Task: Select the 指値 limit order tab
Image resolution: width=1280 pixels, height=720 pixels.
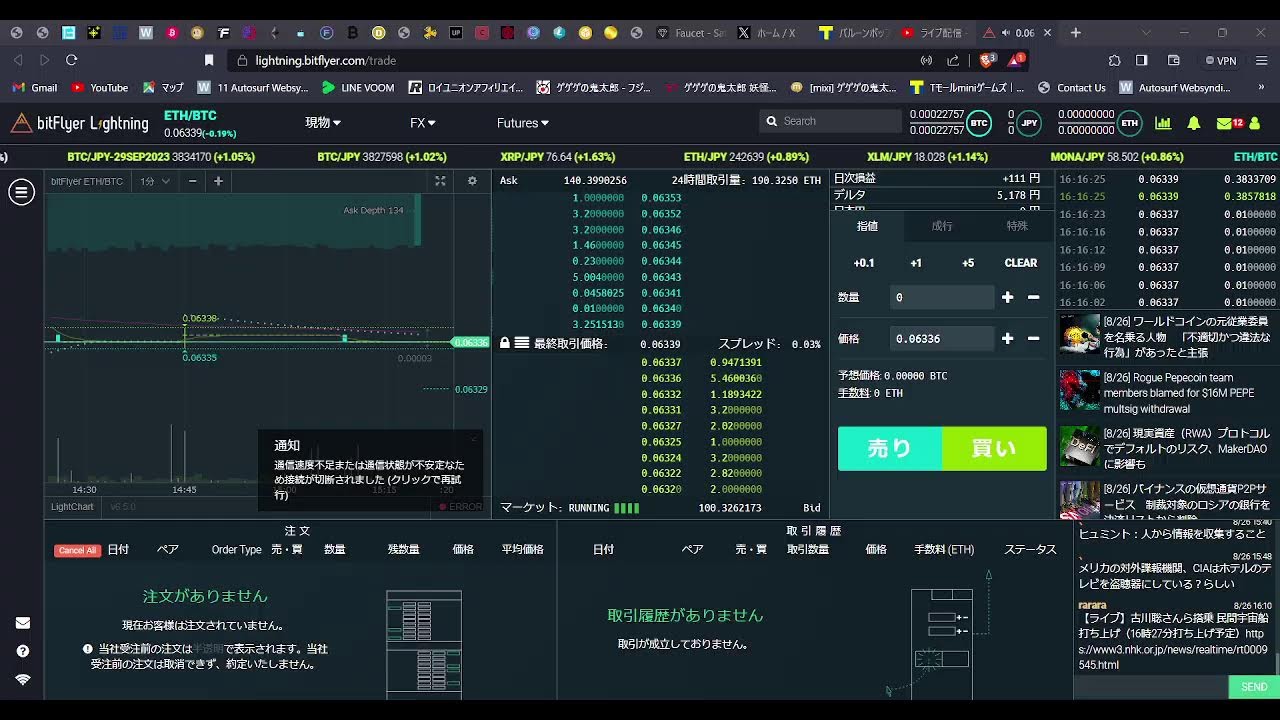Action: 867,226
